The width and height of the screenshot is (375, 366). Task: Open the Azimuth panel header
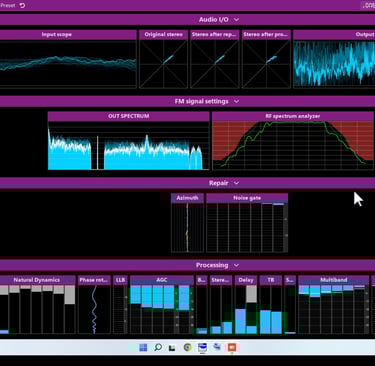point(187,198)
